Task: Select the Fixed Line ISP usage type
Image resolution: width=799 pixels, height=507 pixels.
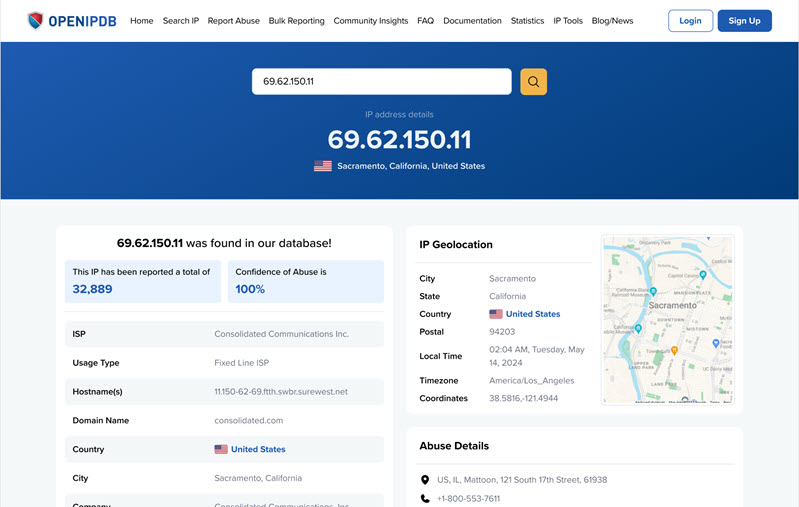Action: (242, 363)
